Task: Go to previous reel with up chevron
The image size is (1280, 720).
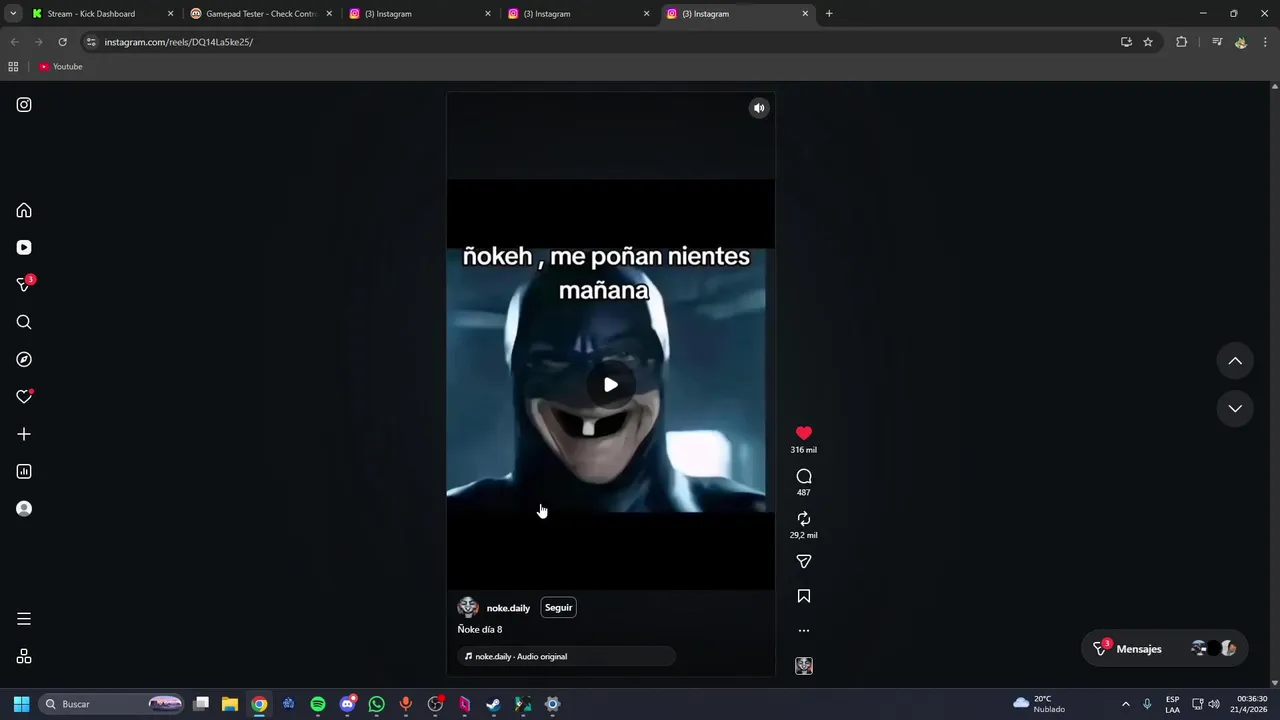Action: pyautogui.click(x=1235, y=361)
